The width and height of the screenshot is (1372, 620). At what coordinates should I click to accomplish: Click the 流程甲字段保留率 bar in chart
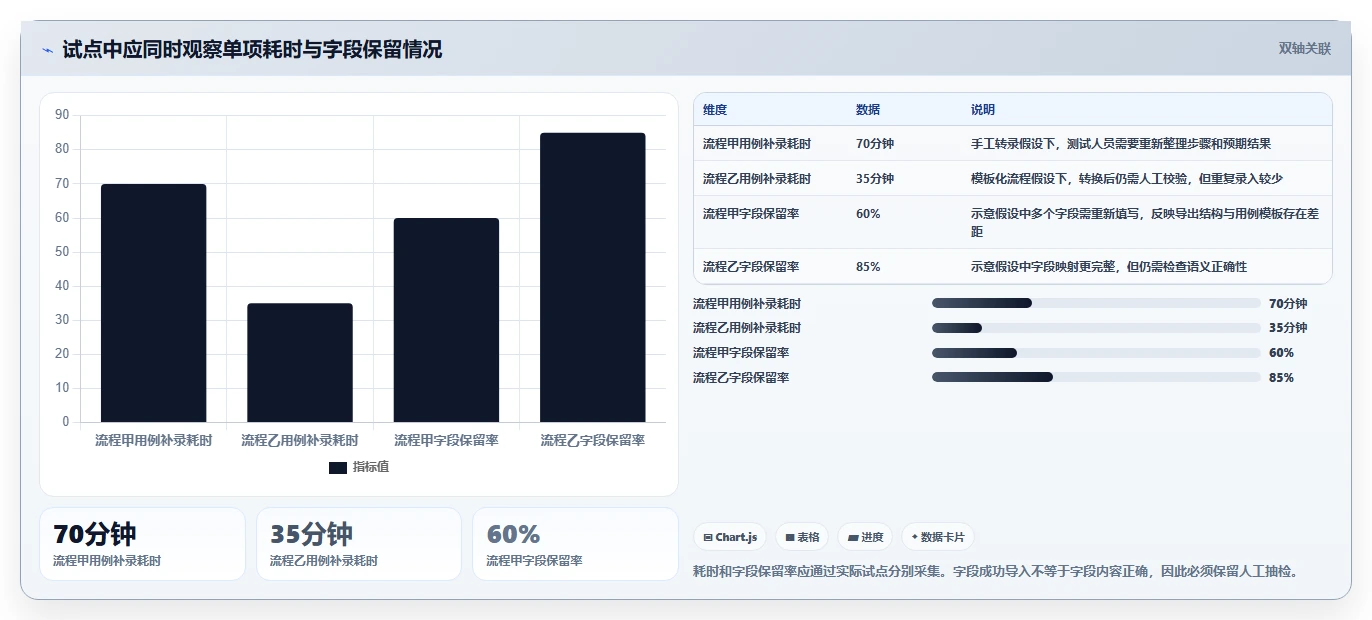pyautogui.click(x=446, y=320)
